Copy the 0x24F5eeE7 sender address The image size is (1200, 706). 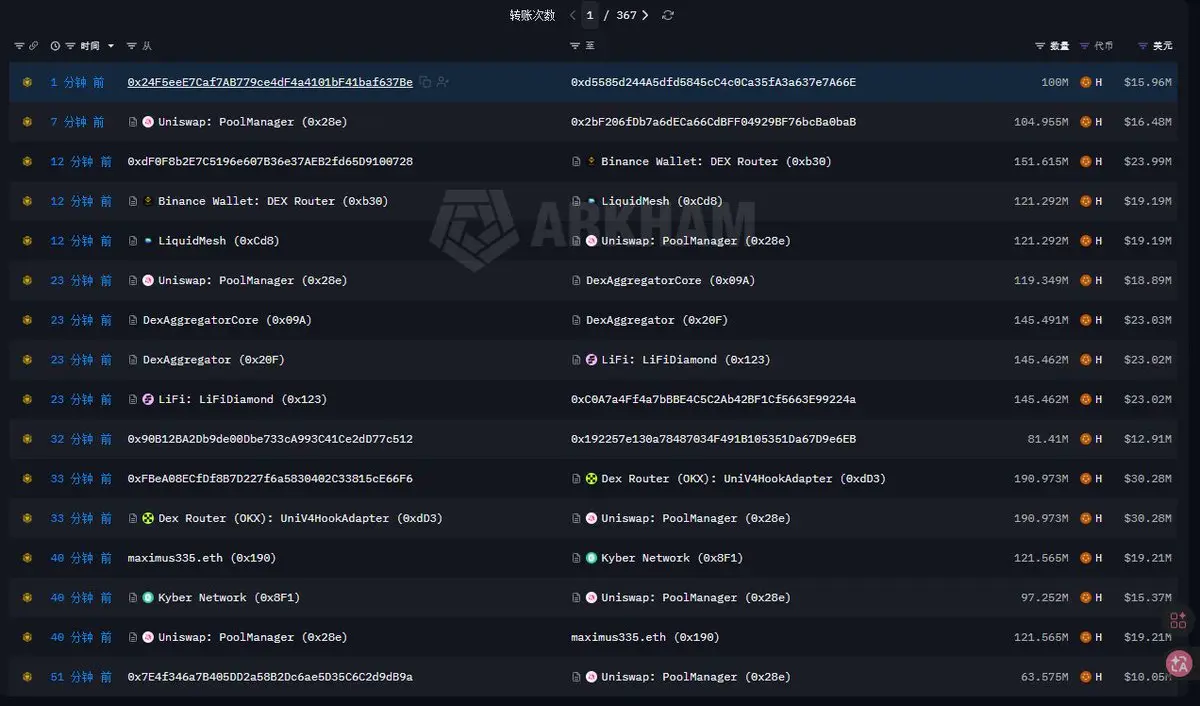click(425, 82)
